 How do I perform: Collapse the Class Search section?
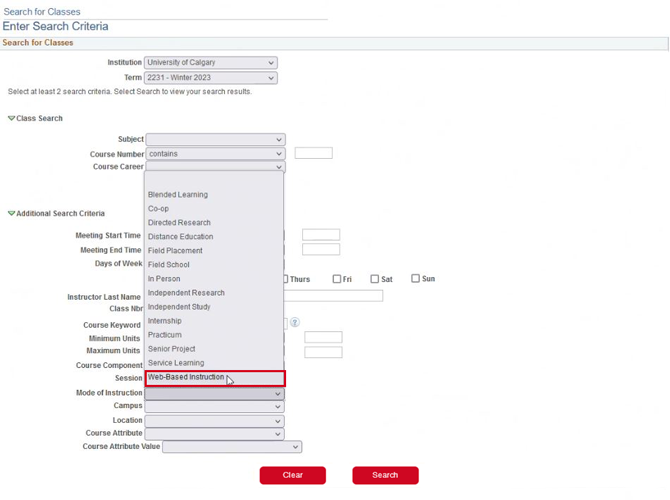[x=12, y=119]
